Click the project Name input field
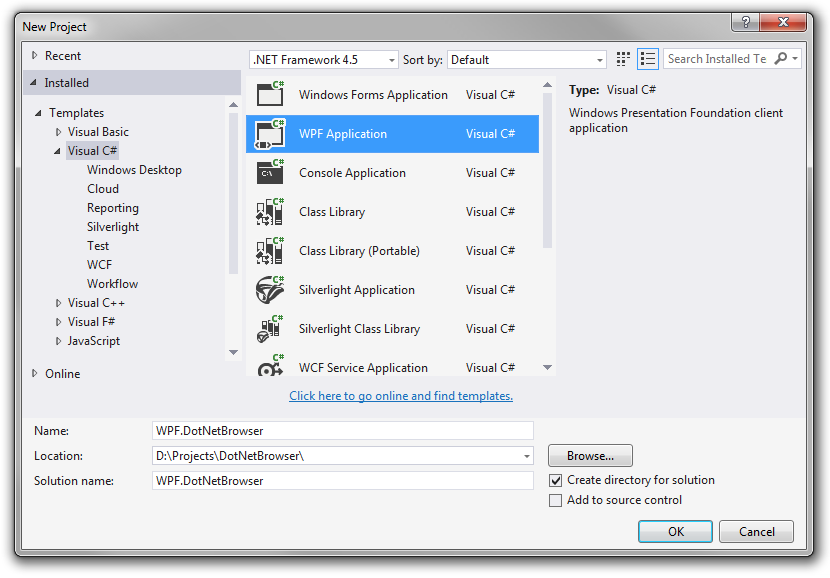The height and width of the screenshot is (578, 830). click(x=342, y=431)
